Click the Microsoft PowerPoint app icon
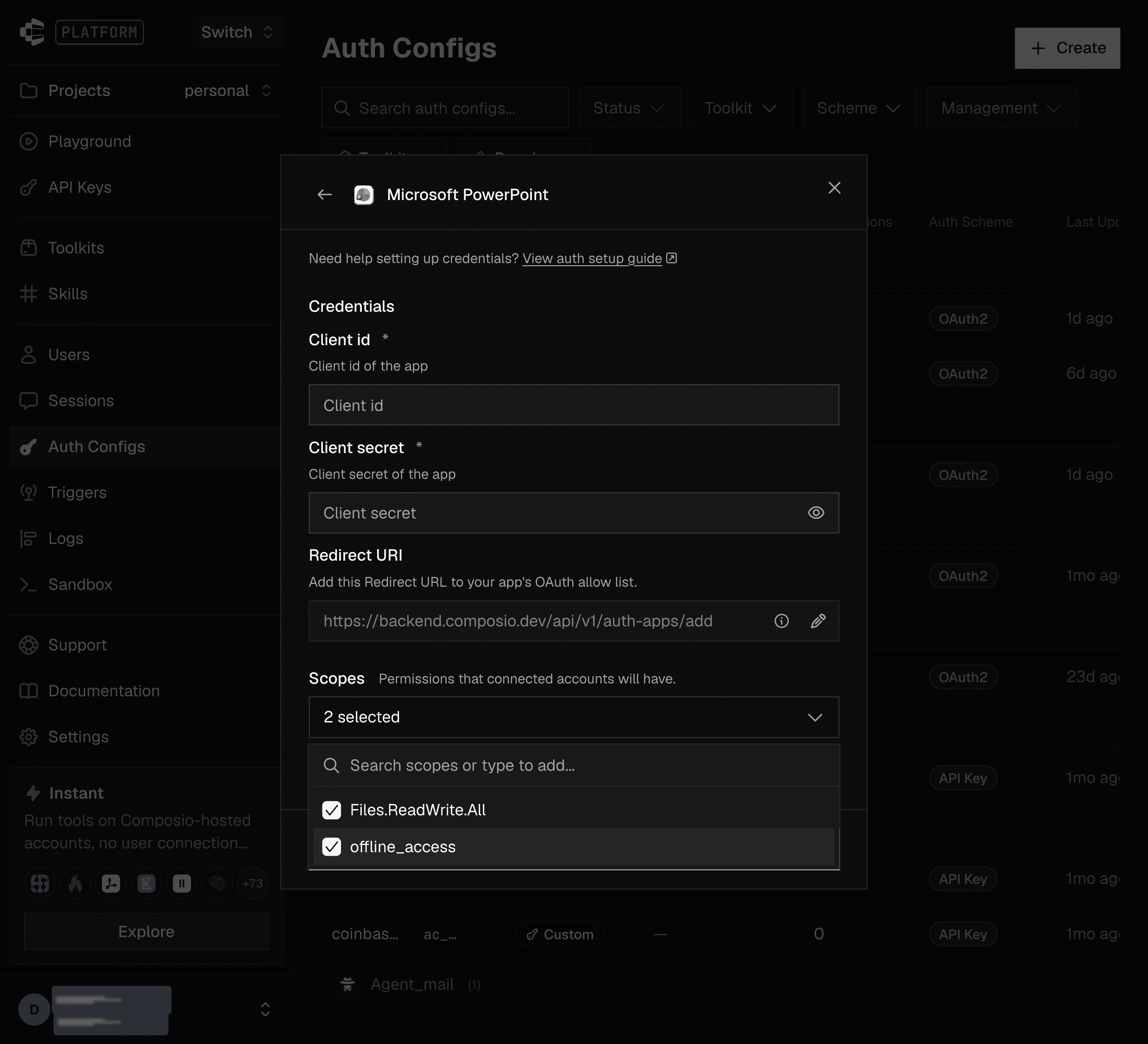 364,195
